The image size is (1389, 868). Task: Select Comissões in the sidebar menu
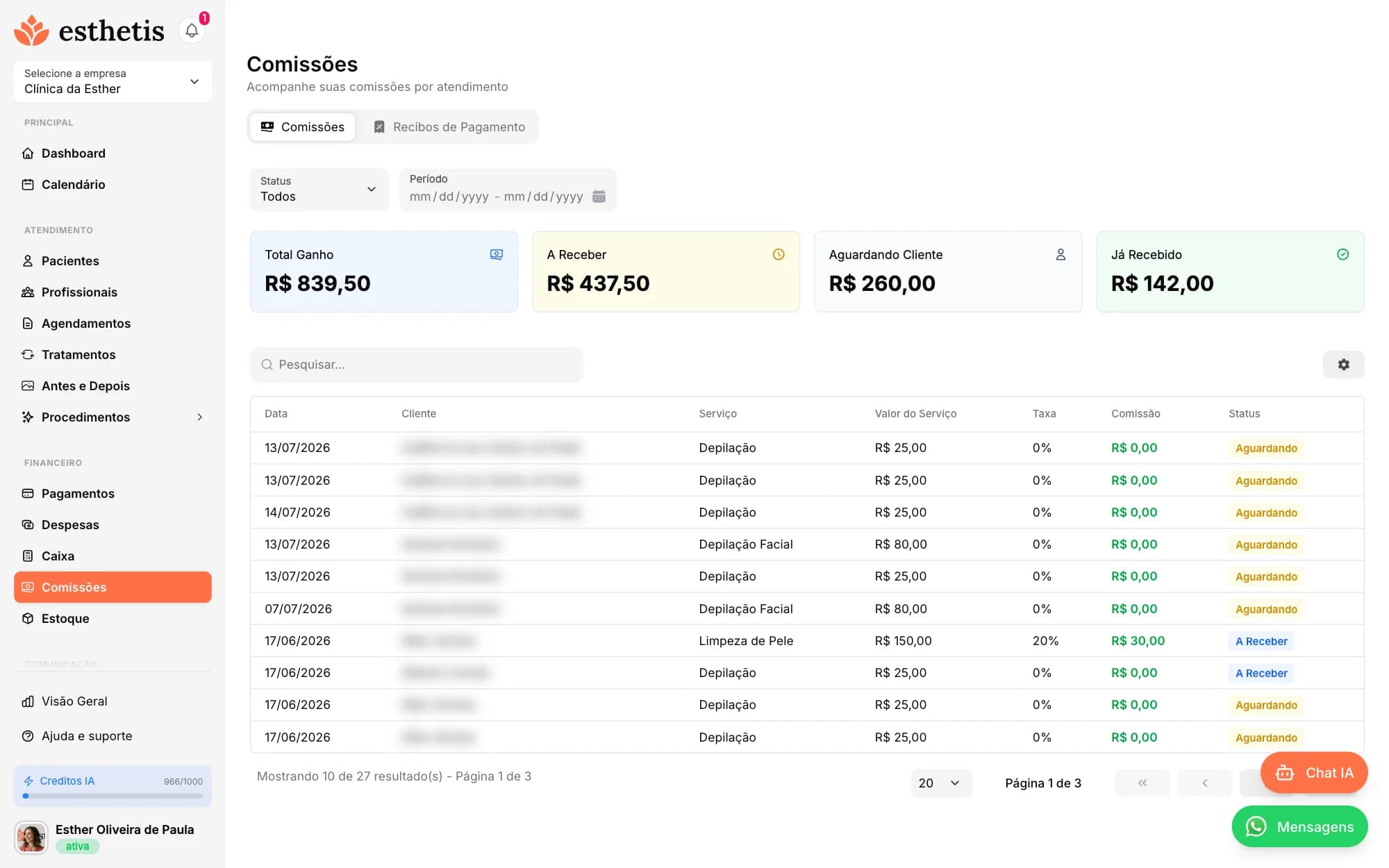pyautogui.click(x=113, y=587)
